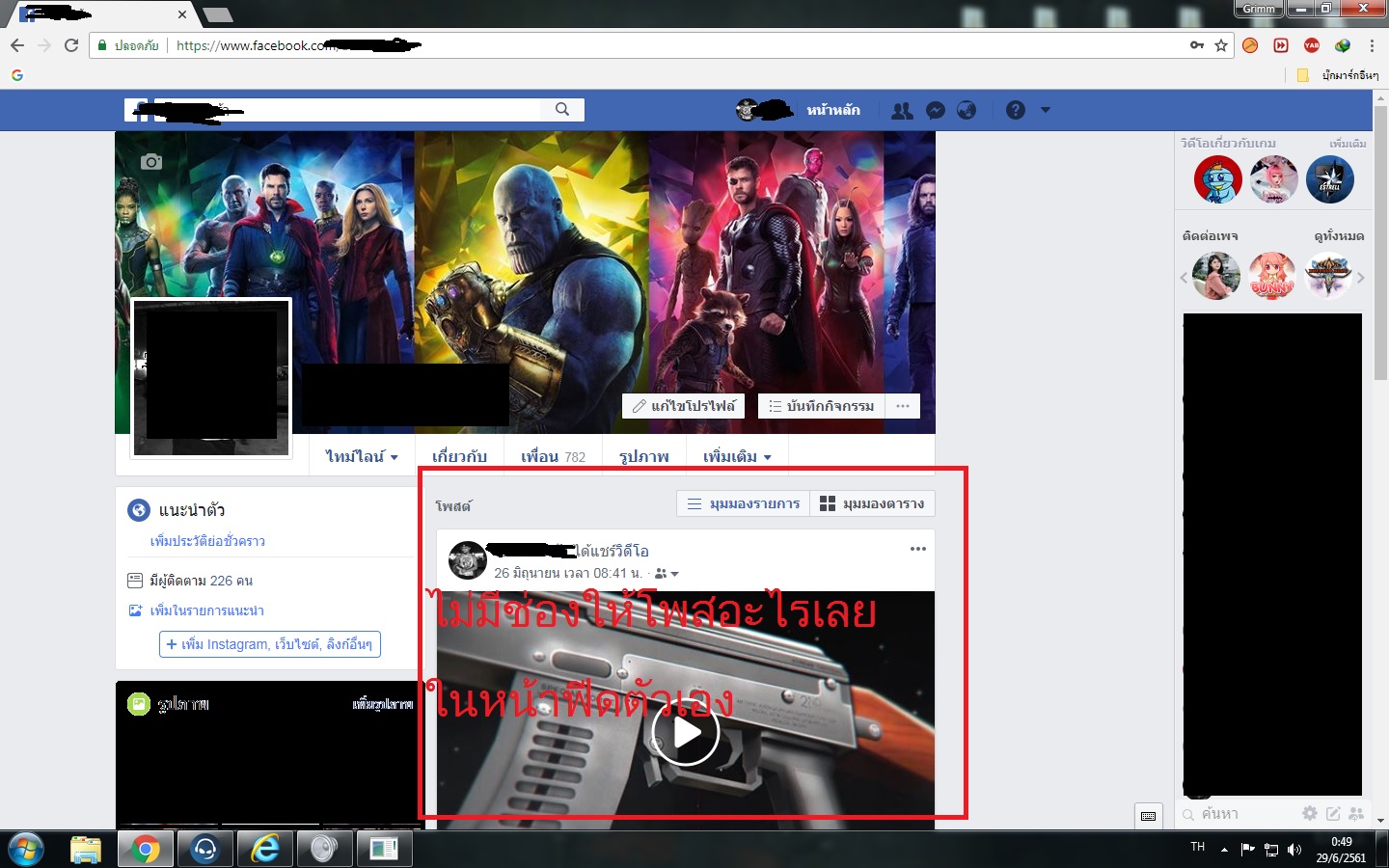Bookmark this page with the star icon
The height and width of the screenshot is (868, 1389).
point(1221,45)
